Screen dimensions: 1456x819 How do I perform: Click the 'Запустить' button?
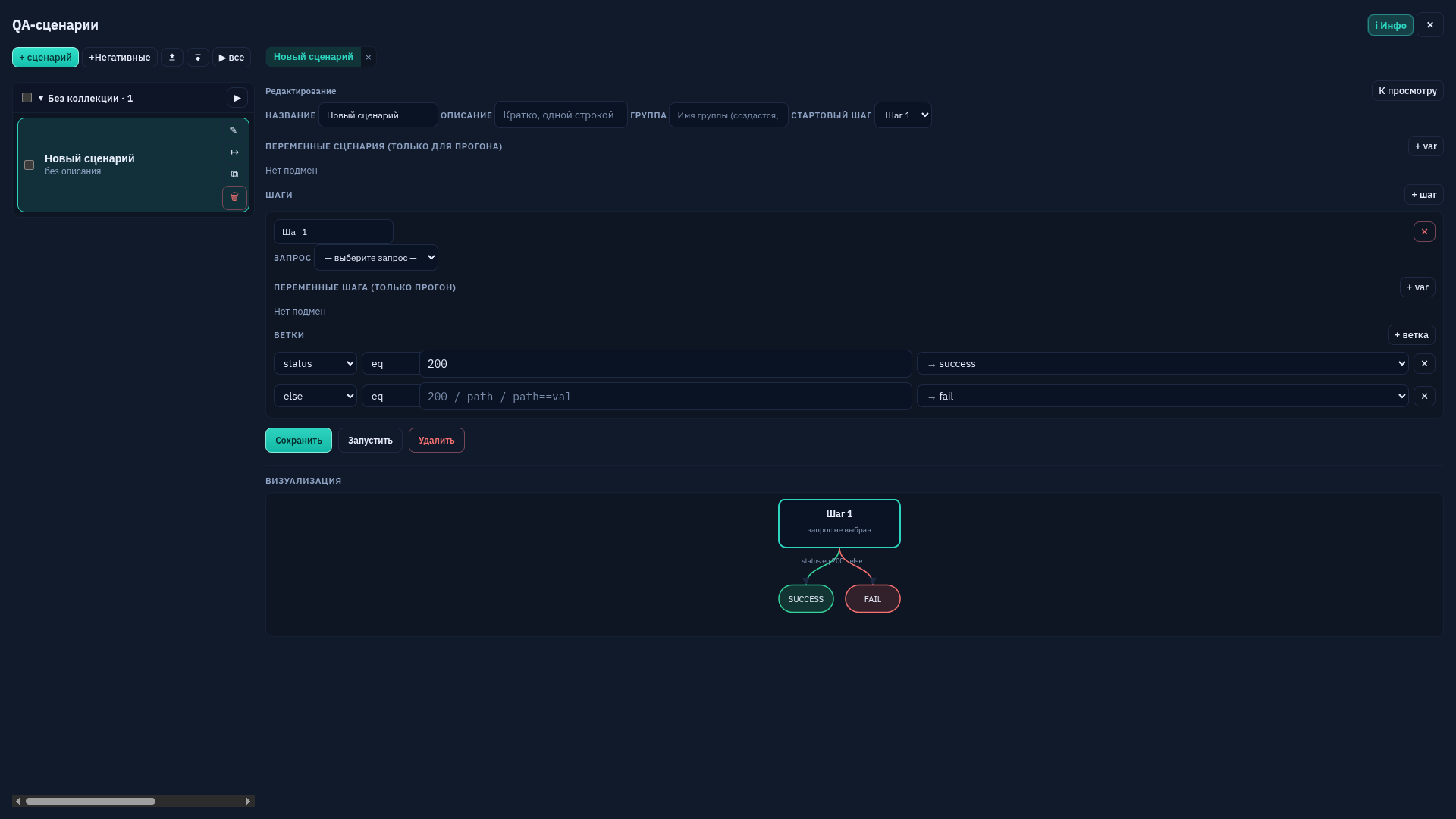[x=370, y=441]
